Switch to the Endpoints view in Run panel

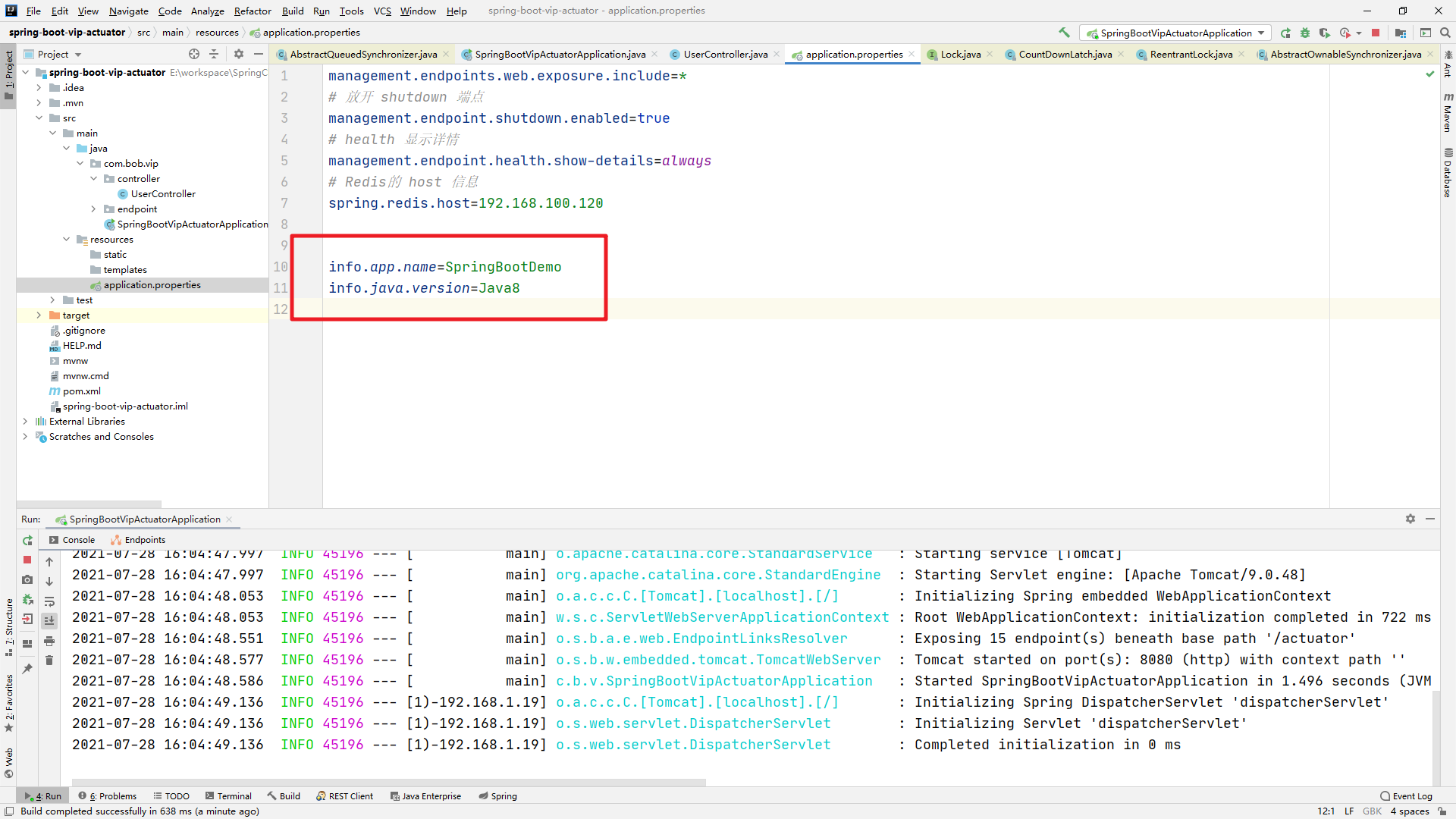138,539
